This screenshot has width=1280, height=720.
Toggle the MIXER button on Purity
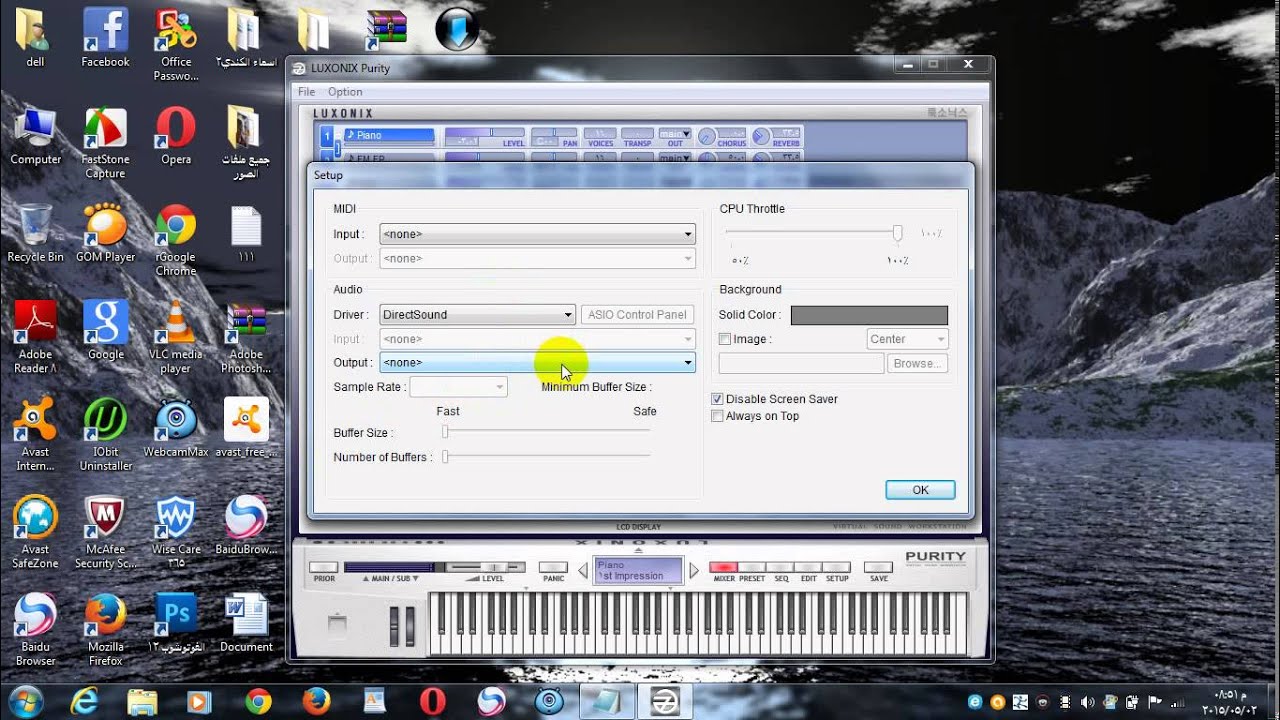tap(723, 568)
